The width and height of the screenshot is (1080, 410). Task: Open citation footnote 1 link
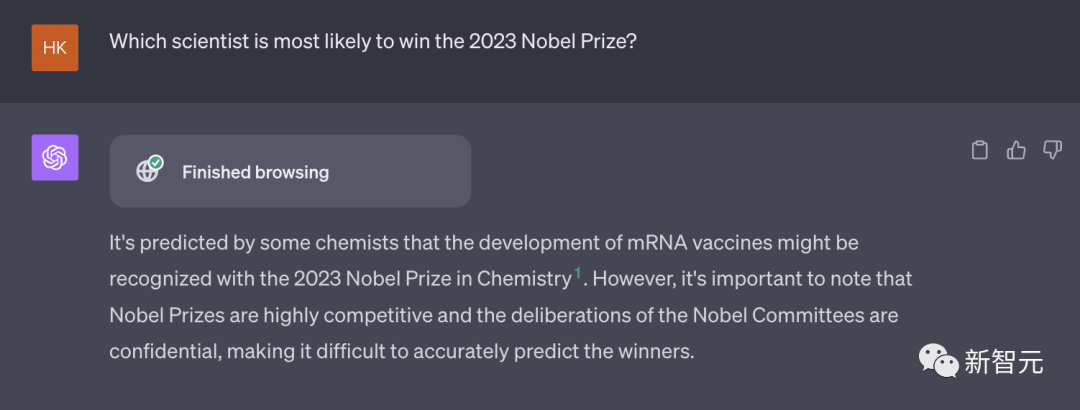(578, 271)
